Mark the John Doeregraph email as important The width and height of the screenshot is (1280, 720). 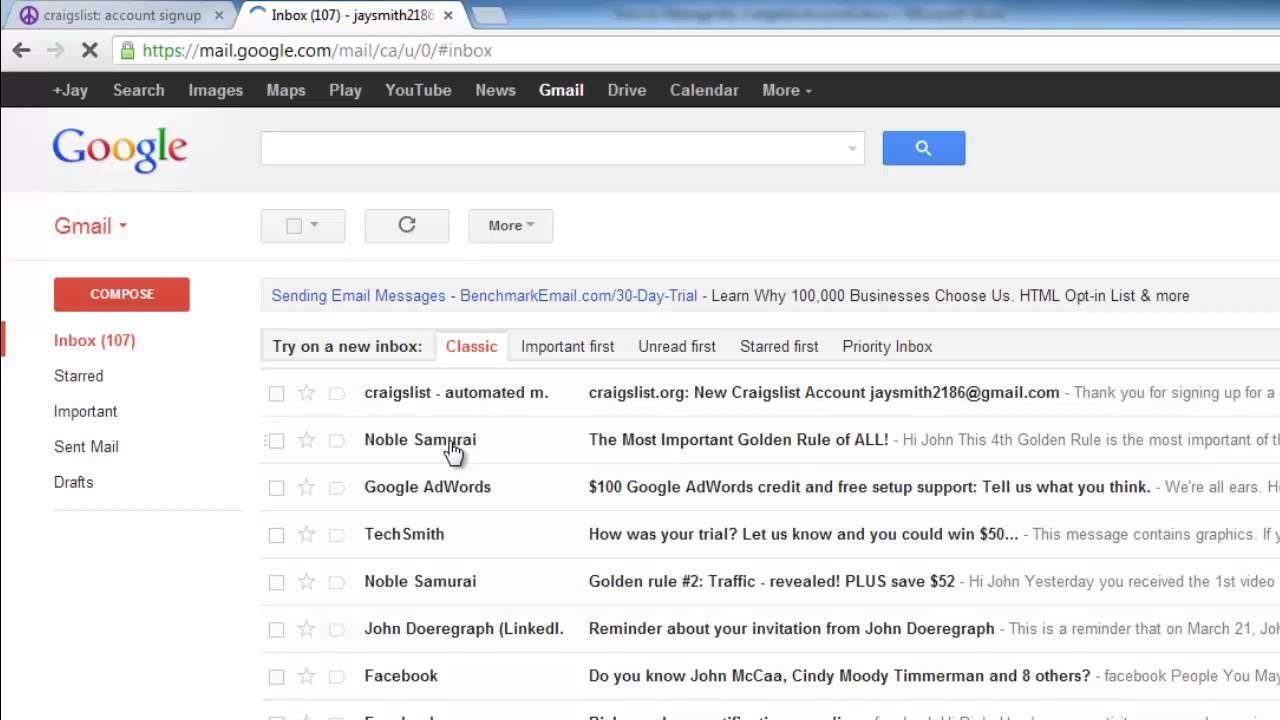(x=337, y=629)
